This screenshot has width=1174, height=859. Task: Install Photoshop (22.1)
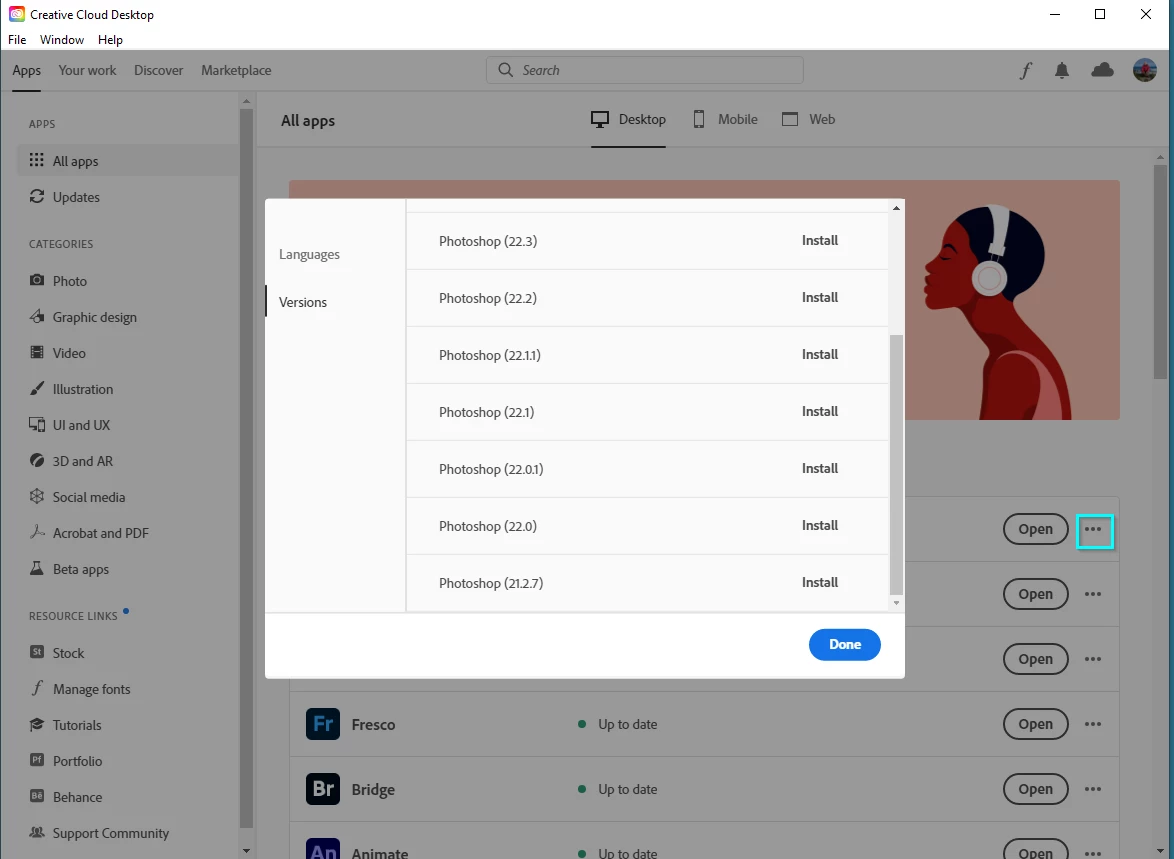[x=820, y=411]
